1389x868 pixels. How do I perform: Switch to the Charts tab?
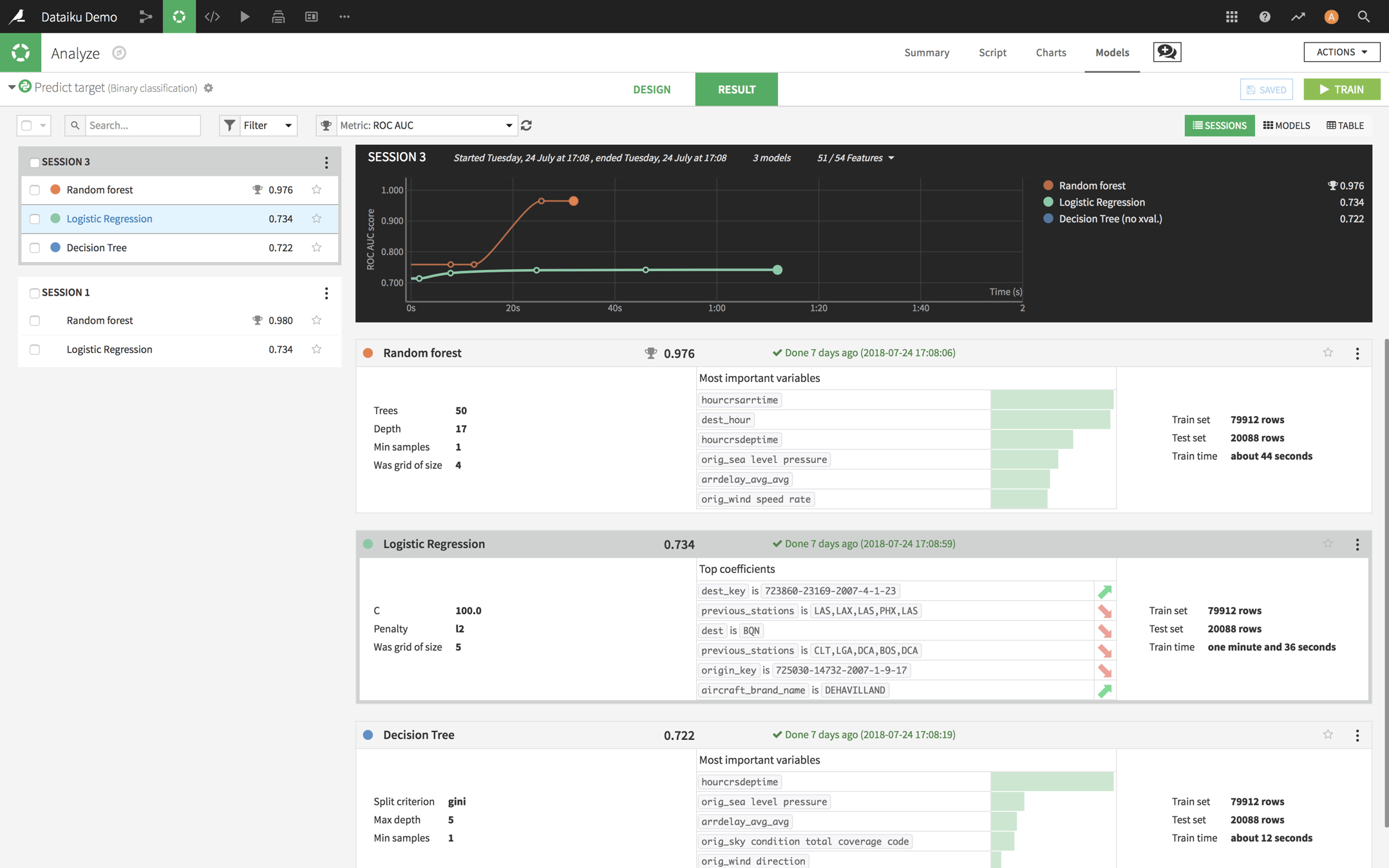[x=1050, y=52]
